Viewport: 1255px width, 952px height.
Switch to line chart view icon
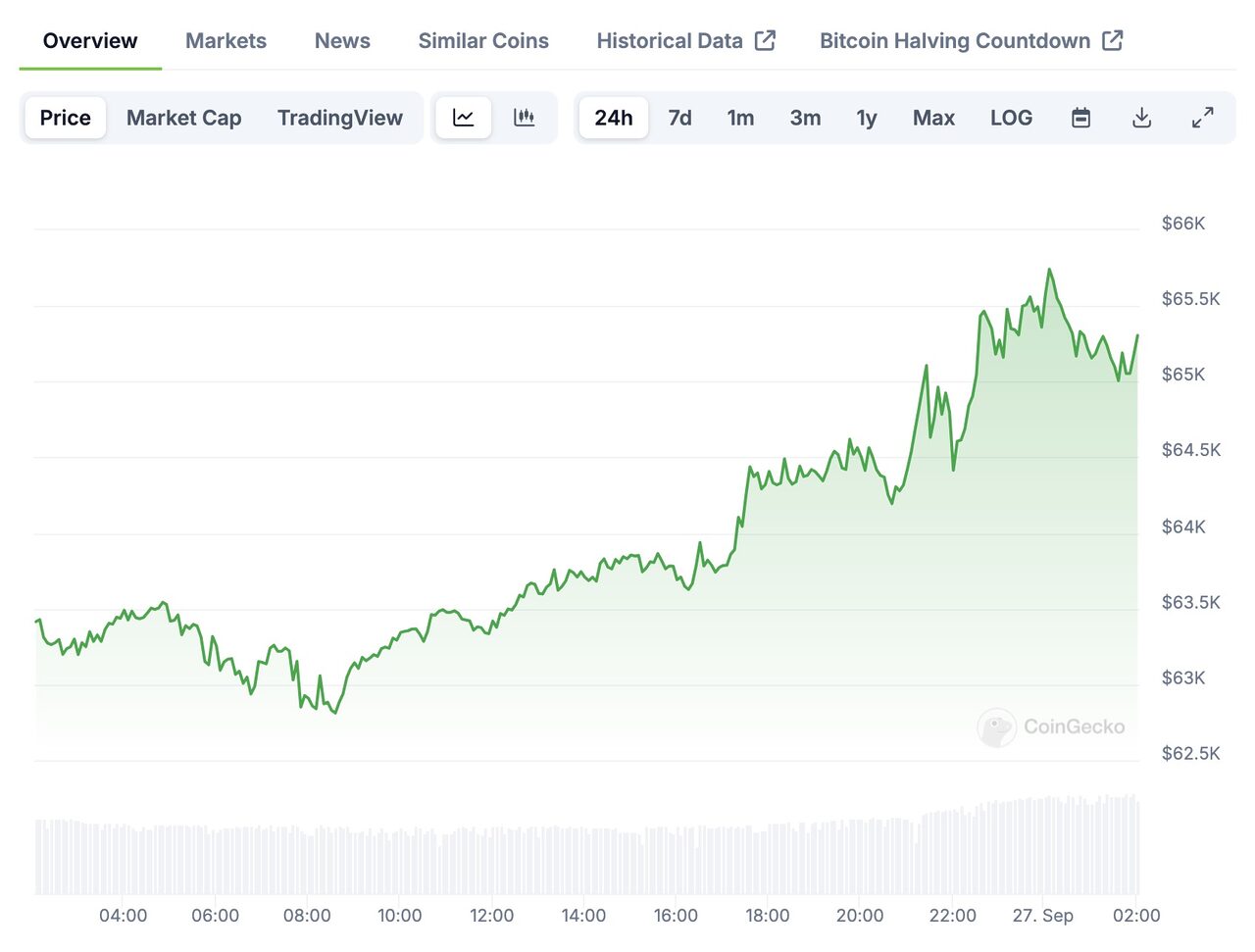(x=464, y=118)
